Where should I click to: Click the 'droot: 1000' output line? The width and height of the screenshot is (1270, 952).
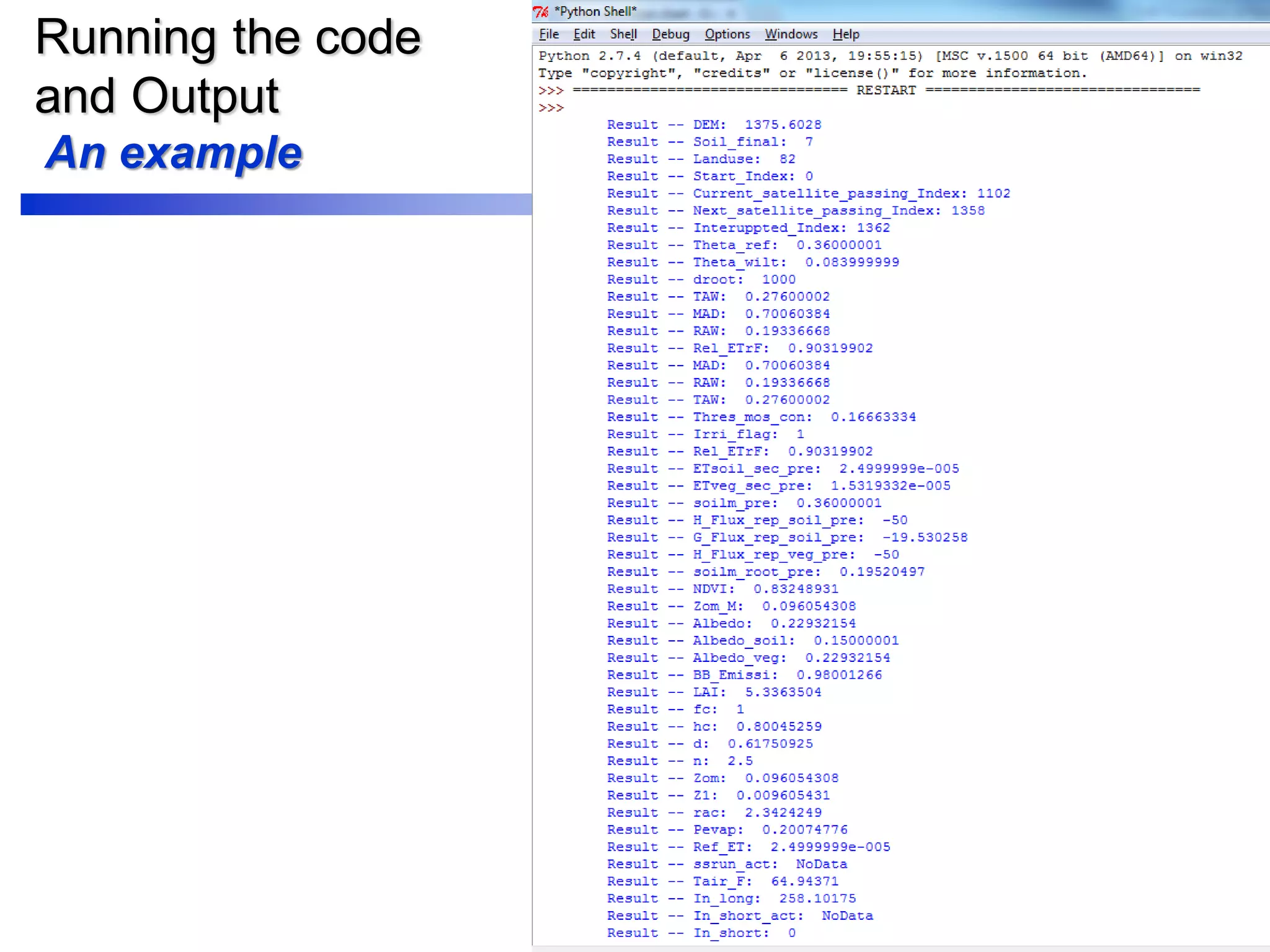point(701,280)
